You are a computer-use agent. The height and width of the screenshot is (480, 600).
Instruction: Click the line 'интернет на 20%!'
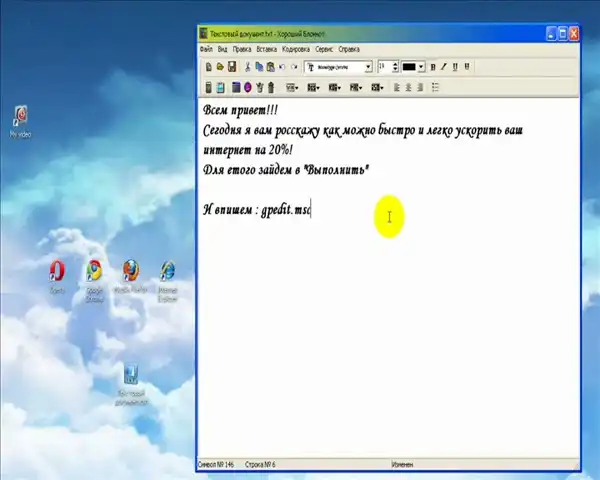pos(248,150)
